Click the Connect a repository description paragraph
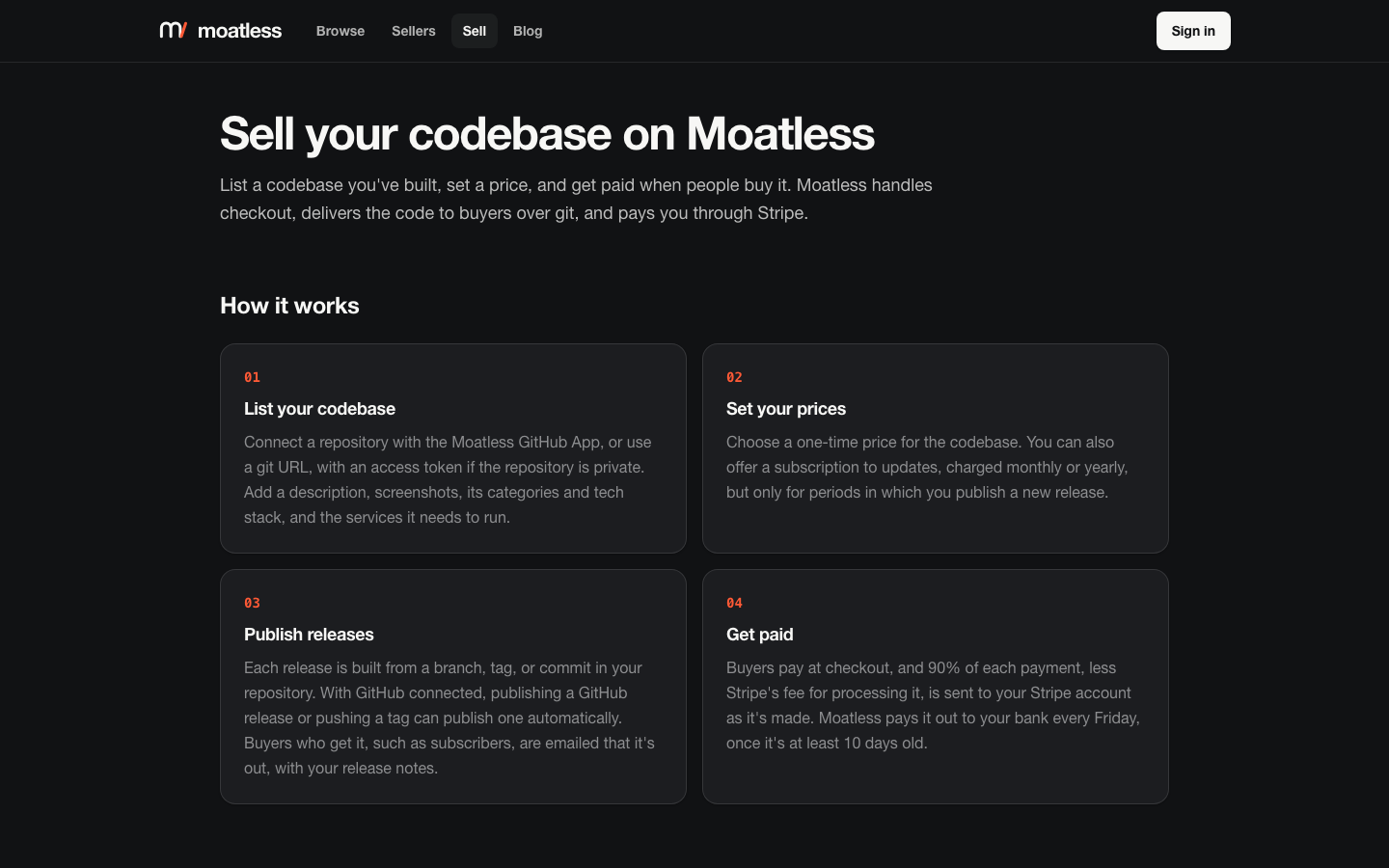 click(x=449, y=479)
